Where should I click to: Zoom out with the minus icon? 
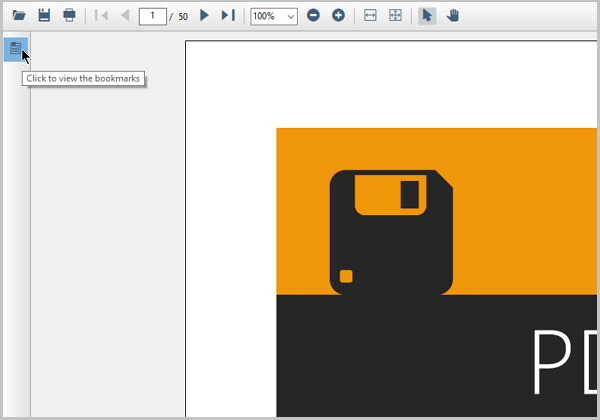pyautogui.click(x=313, y=15)
